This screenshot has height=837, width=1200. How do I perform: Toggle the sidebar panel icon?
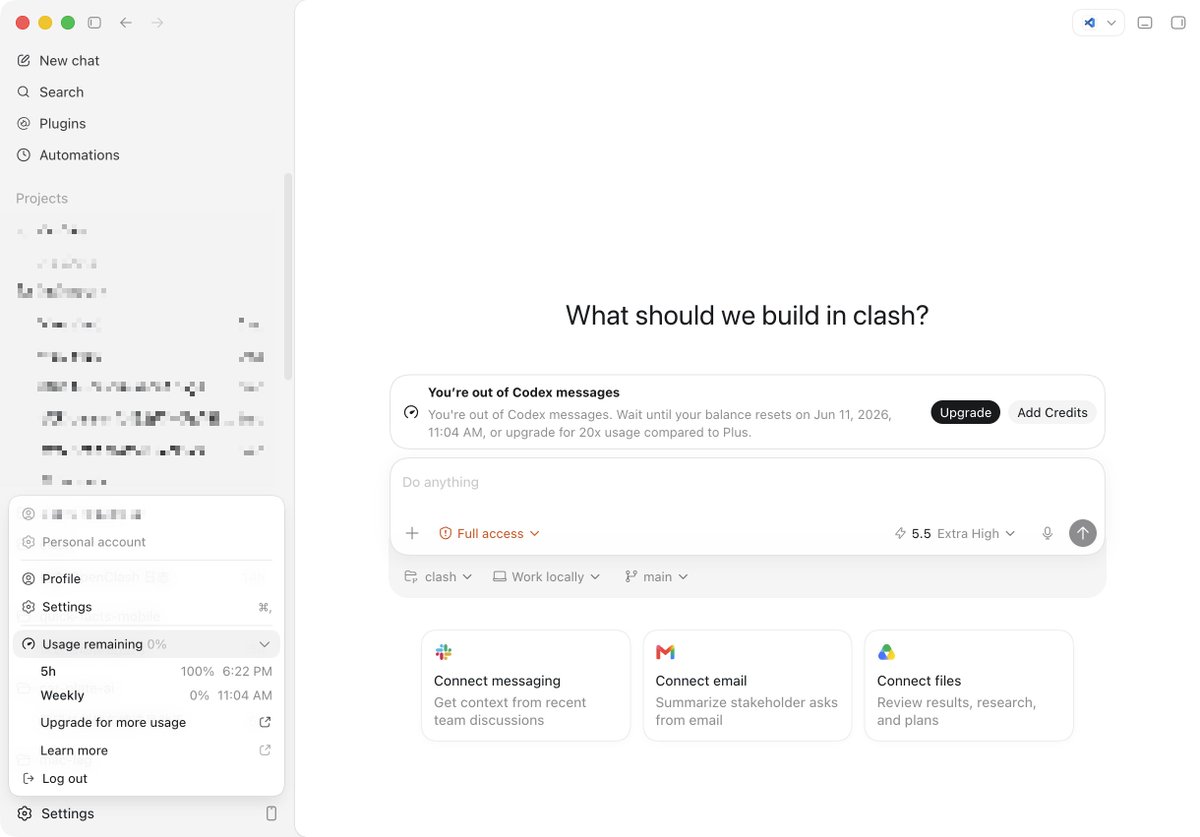point(94,22)
